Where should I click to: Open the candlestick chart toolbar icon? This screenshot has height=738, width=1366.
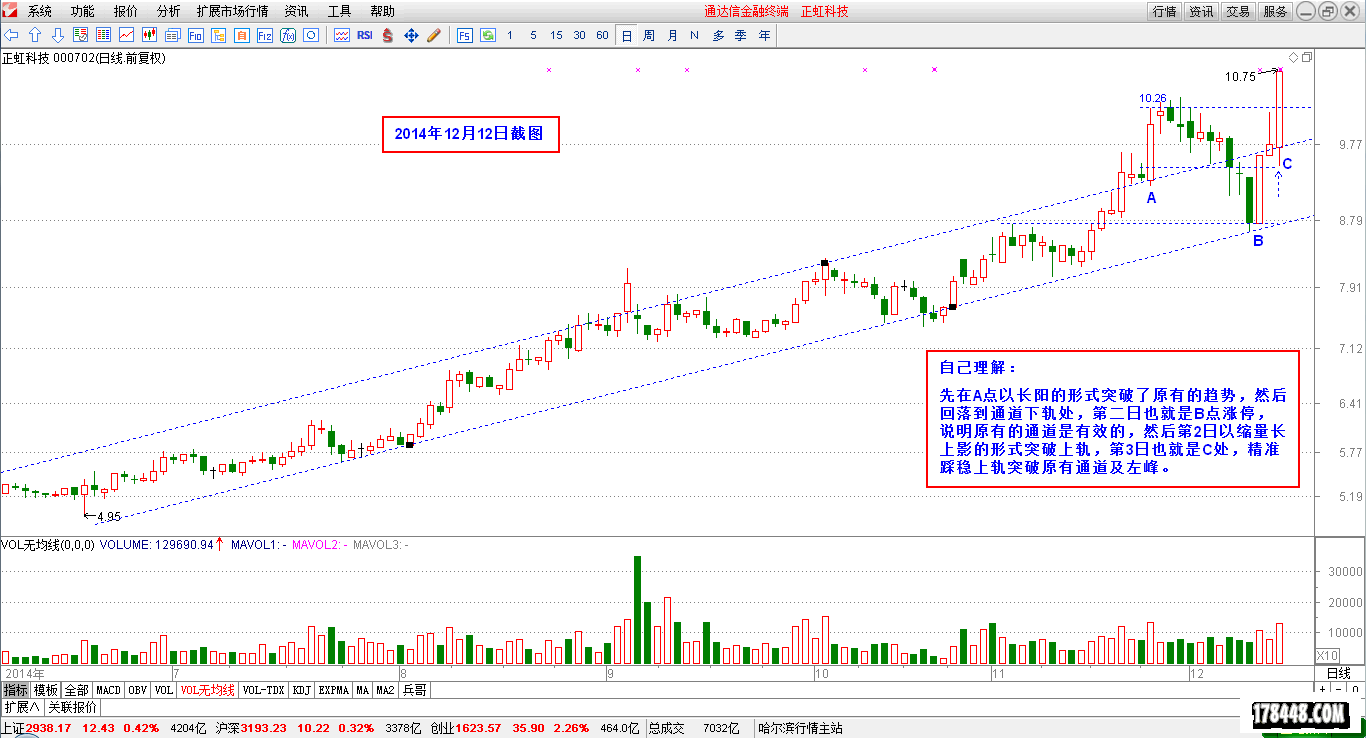(x=149, y=35)
